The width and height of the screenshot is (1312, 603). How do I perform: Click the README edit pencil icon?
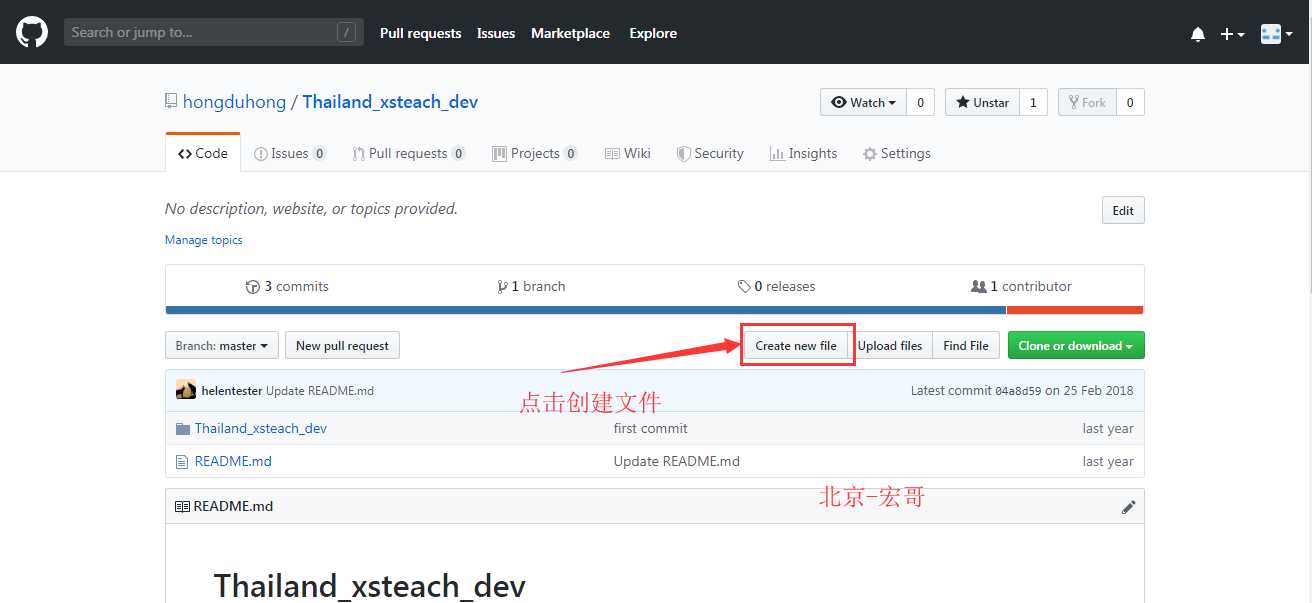(x=1129, y=507)
